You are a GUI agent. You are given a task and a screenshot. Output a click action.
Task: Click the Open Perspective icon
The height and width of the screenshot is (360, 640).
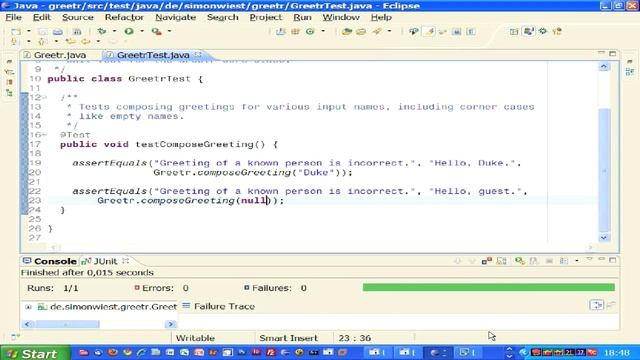(514, 31)
